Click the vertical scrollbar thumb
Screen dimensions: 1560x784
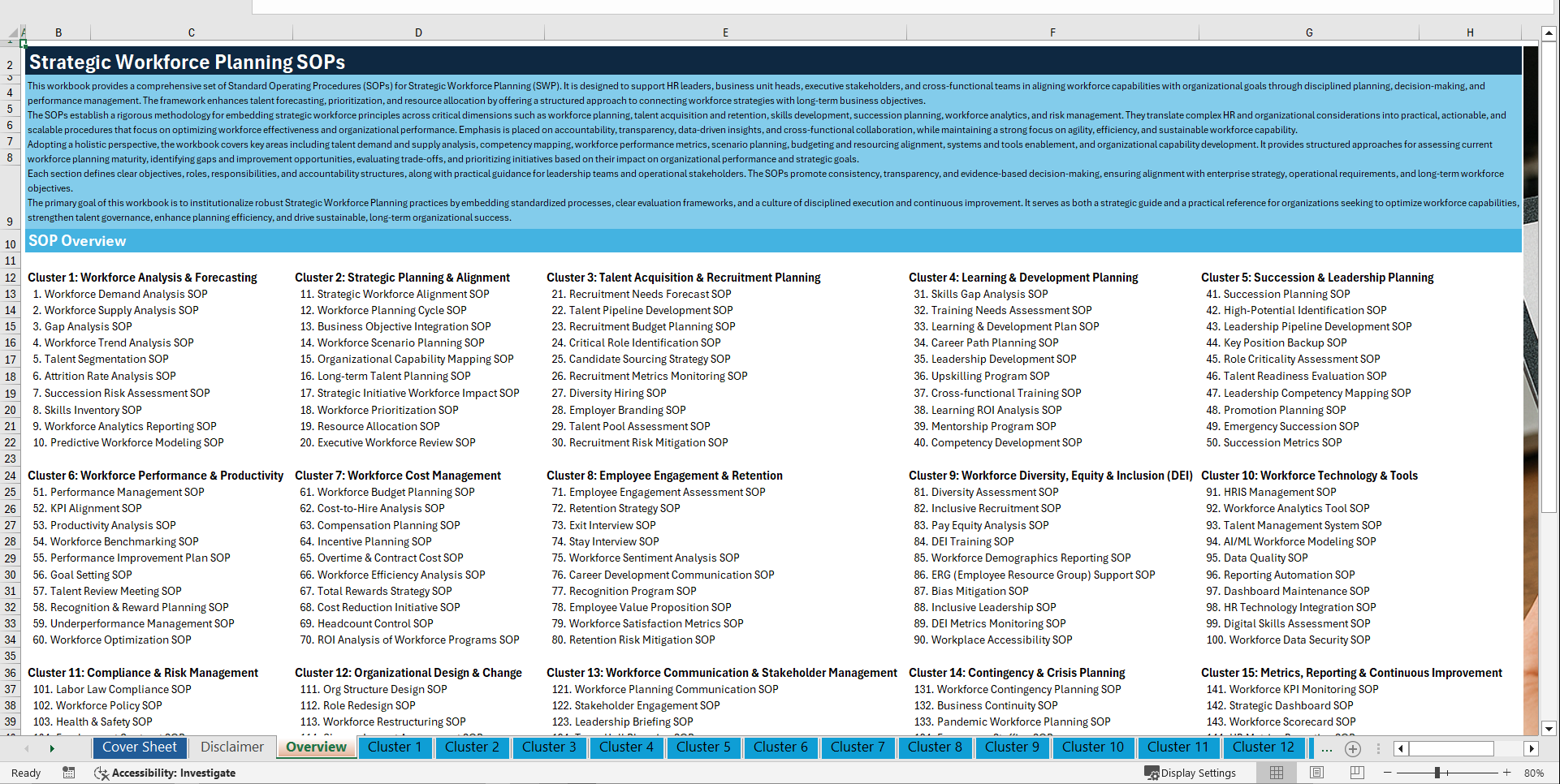click(x=1549, y=278)
